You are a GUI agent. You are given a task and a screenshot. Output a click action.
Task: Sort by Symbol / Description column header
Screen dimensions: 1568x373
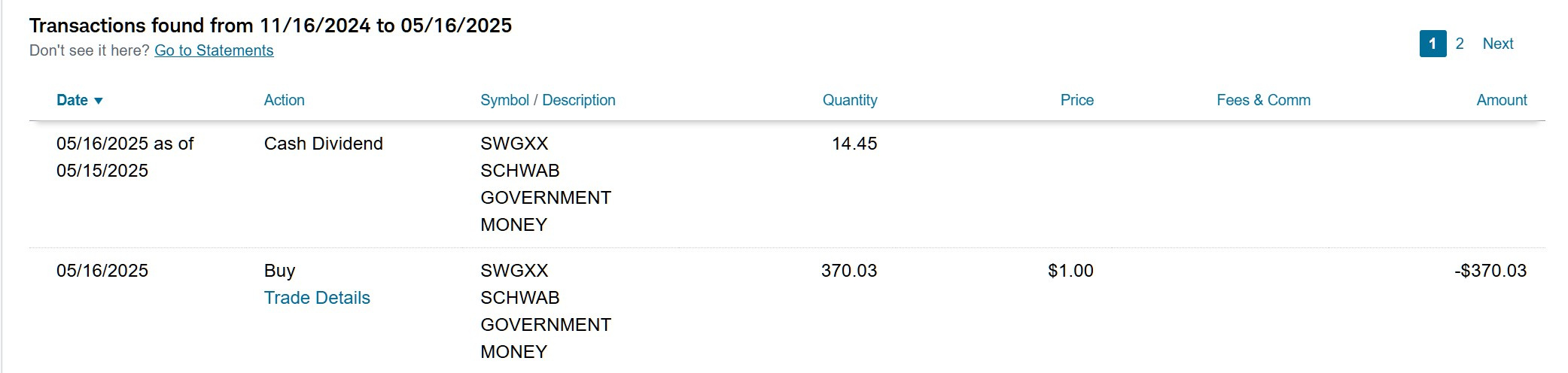coord(548,100)
